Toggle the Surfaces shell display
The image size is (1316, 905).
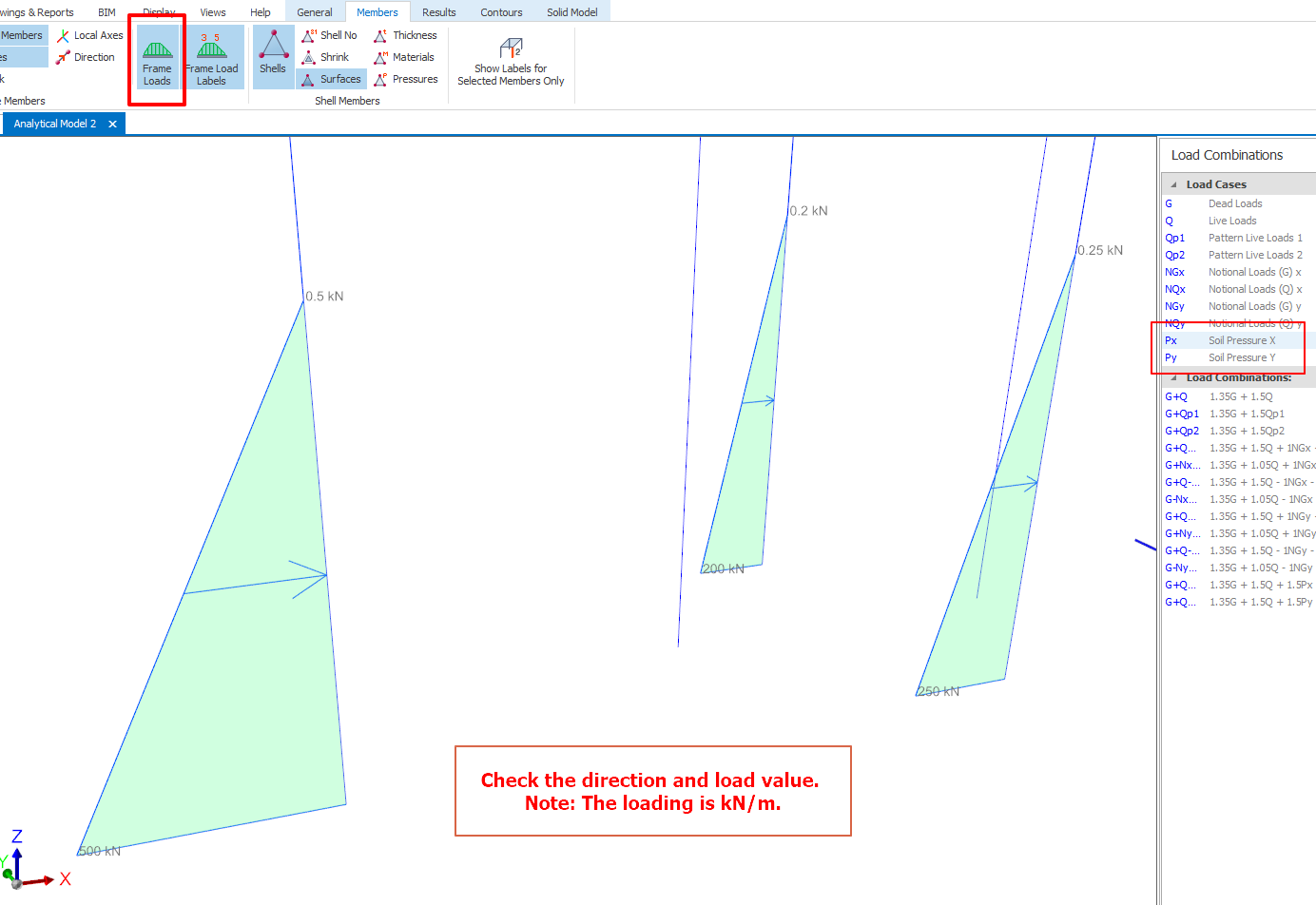331,79
